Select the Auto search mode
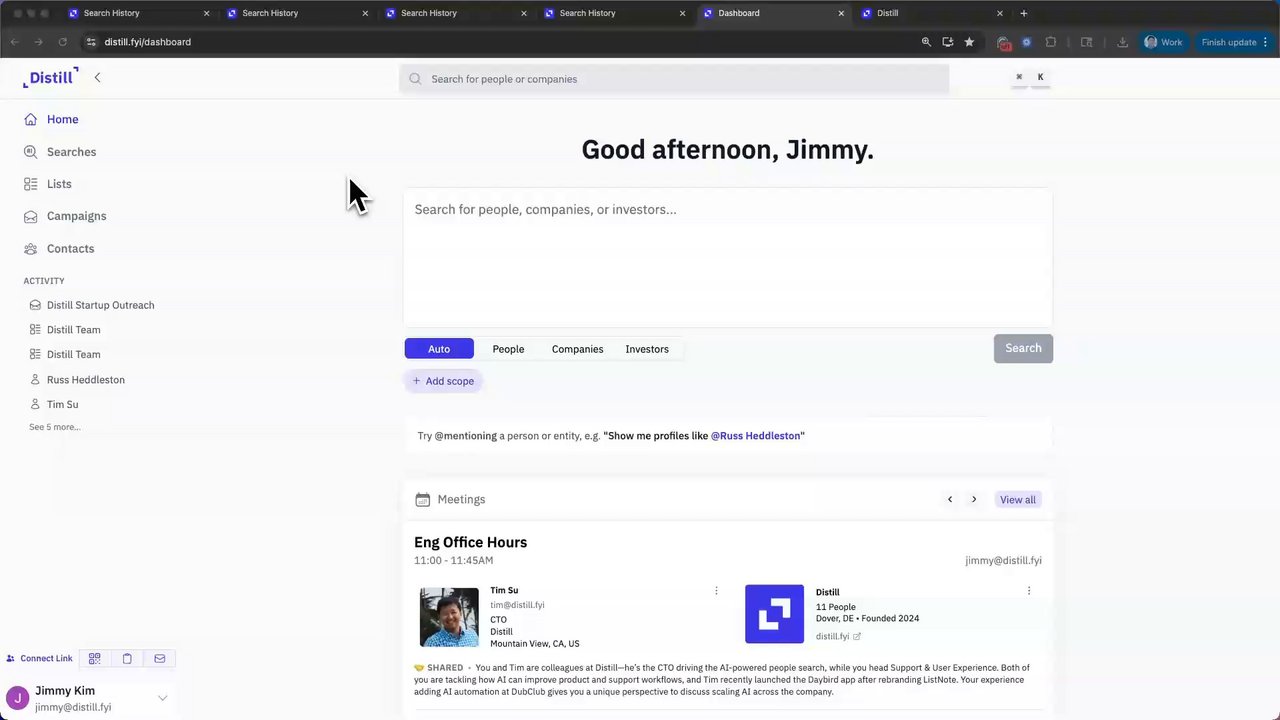 click(x=439, y=349)
